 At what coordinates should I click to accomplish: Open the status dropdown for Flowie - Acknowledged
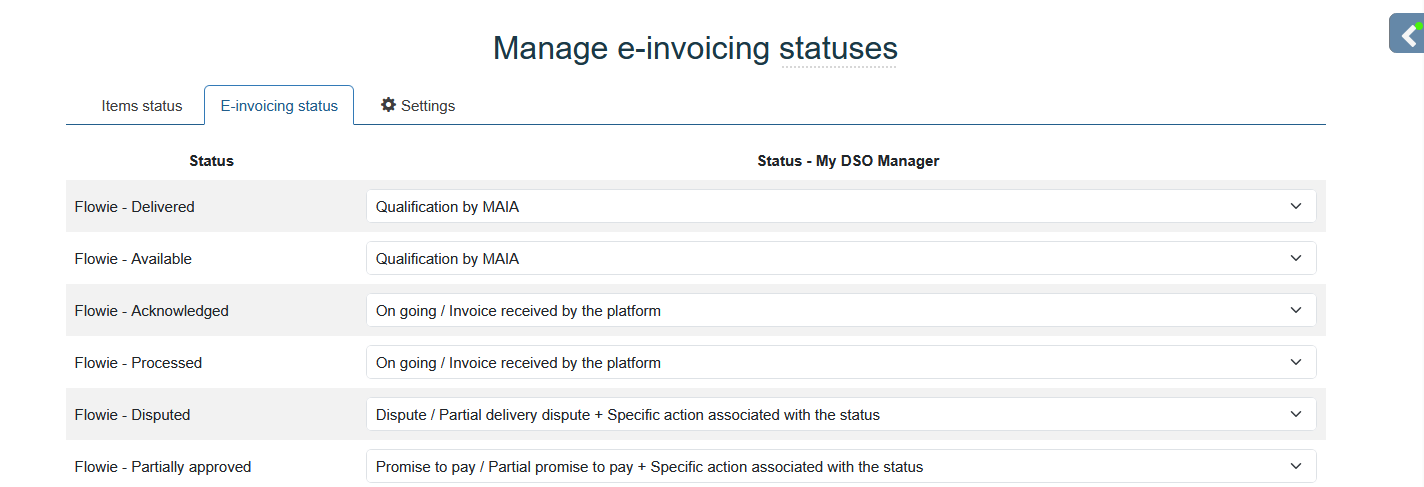click(841, 311)
